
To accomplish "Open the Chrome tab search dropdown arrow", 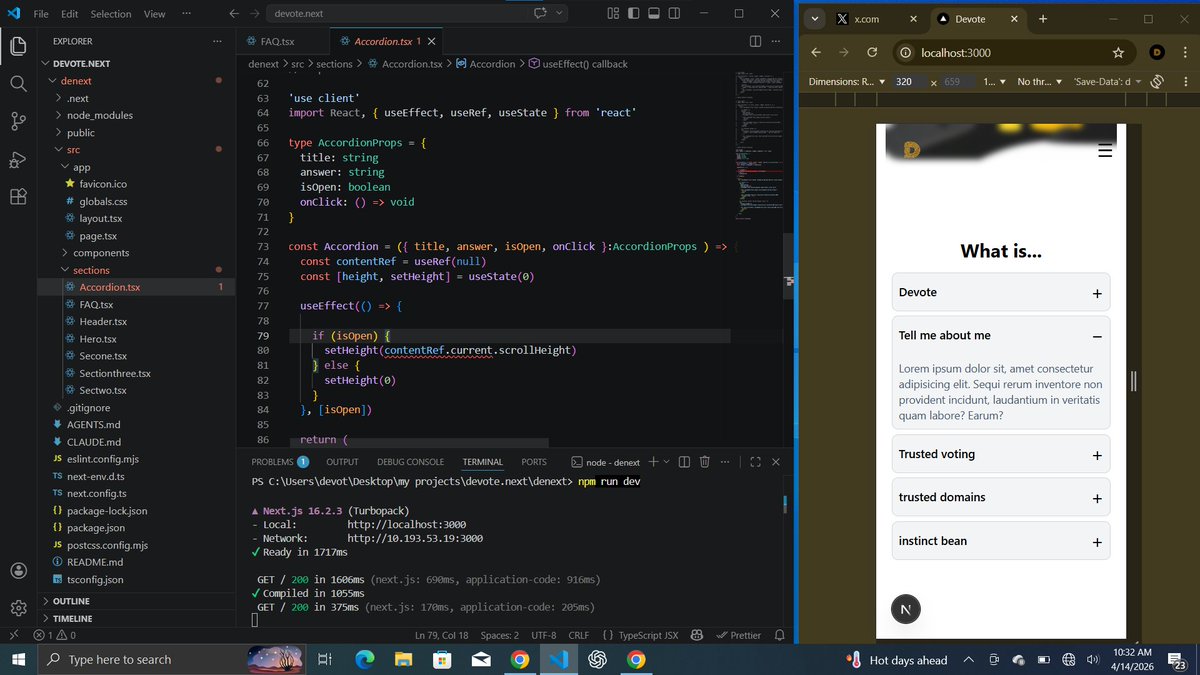I will pos(815,19).
